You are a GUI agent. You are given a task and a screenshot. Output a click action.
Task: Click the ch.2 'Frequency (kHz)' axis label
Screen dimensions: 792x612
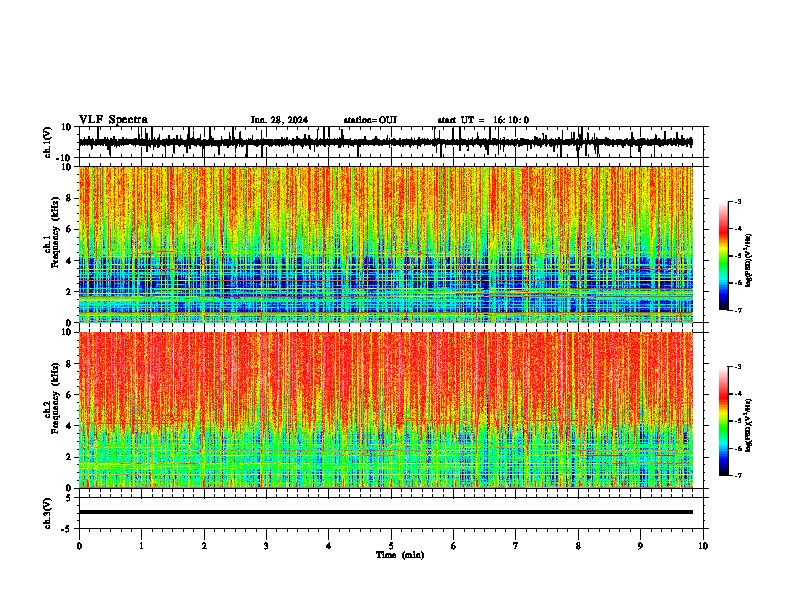[55, 398]
